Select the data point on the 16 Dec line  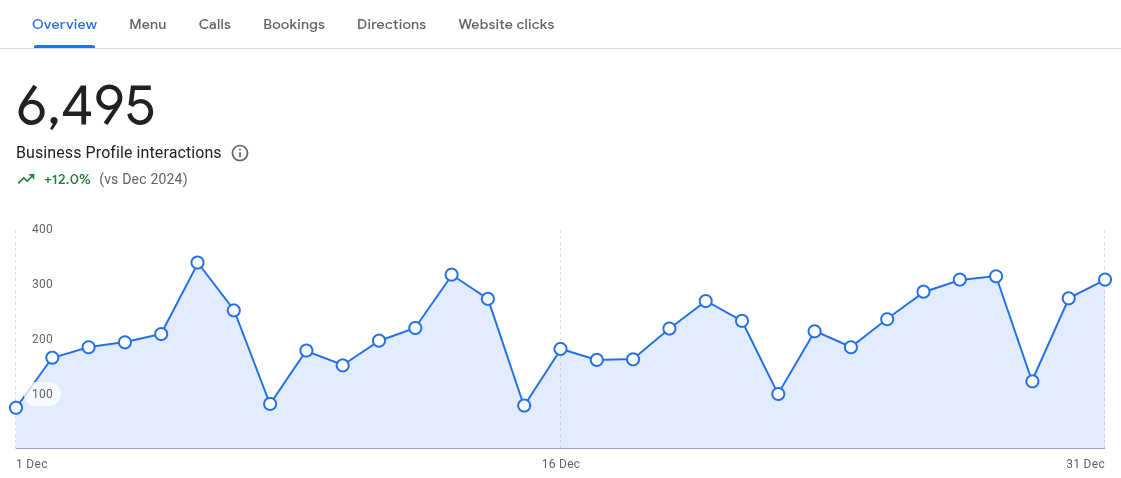click(560, 349)
